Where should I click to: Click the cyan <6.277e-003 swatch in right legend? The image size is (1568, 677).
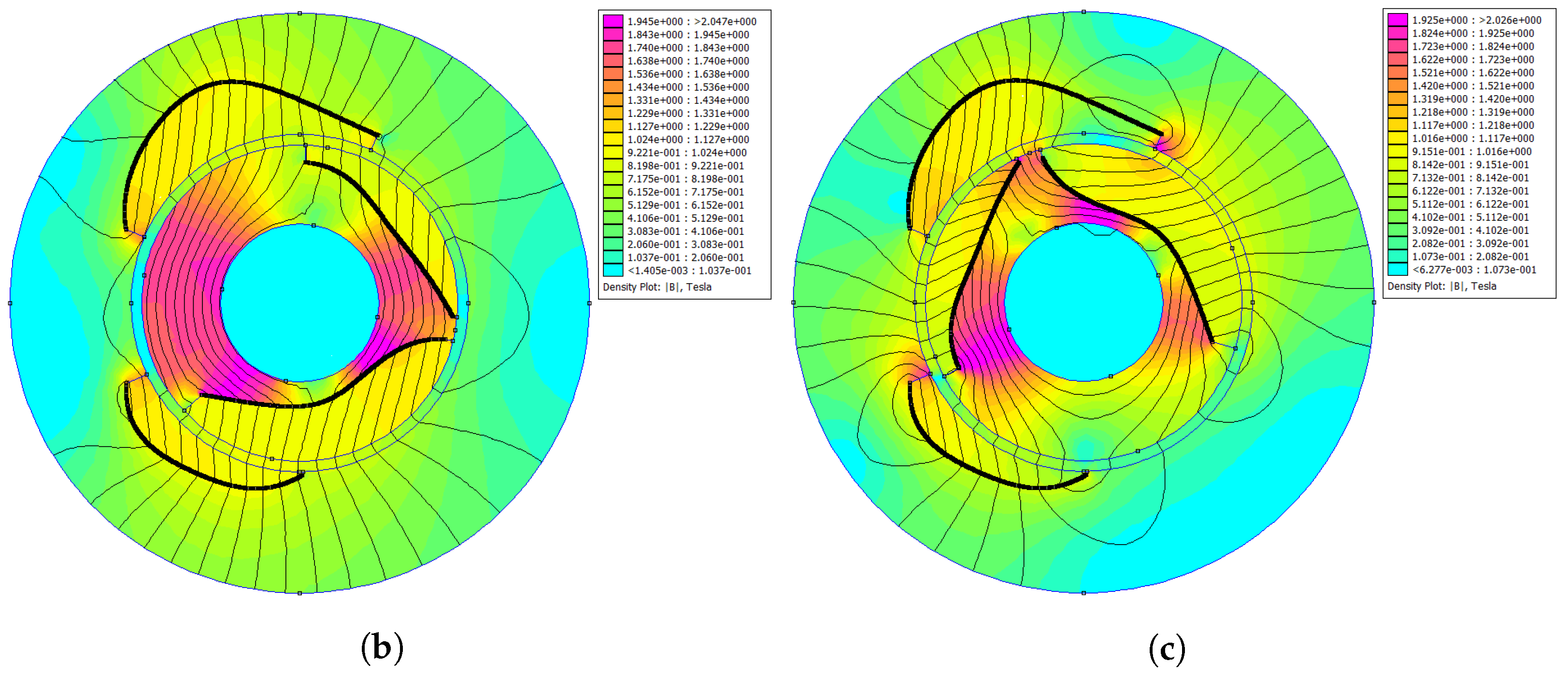[1397, 269]
